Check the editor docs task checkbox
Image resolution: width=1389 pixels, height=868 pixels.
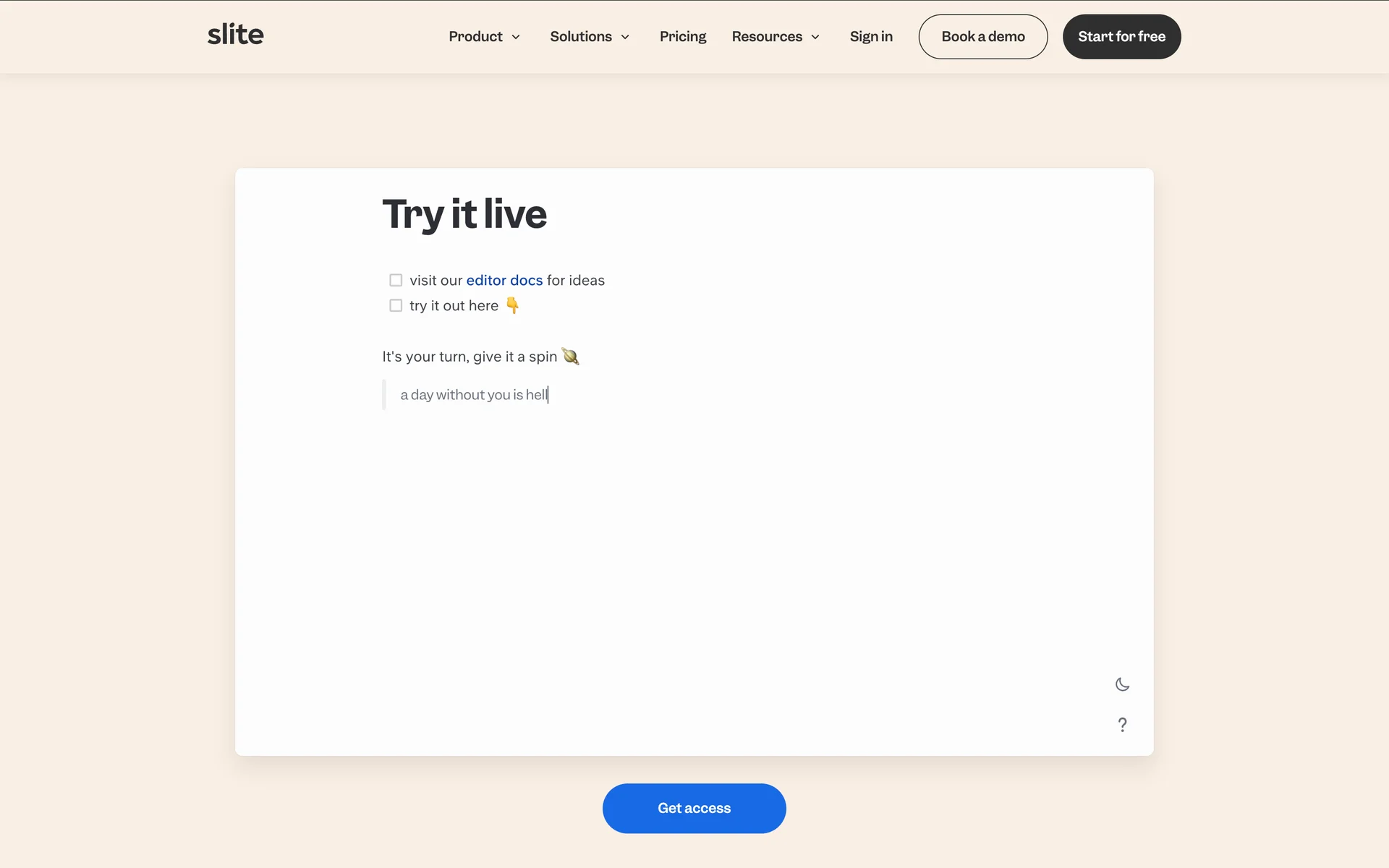396,280
